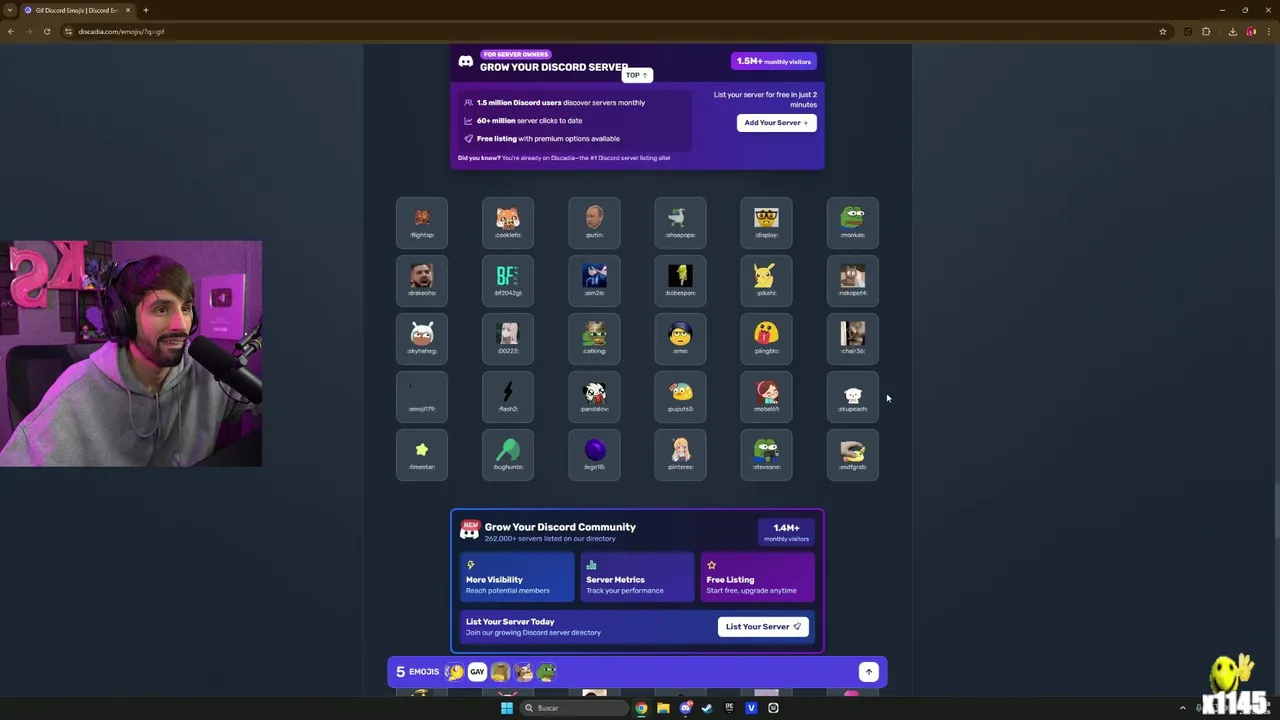Open the browser downloads panel

coord(1232,31)
